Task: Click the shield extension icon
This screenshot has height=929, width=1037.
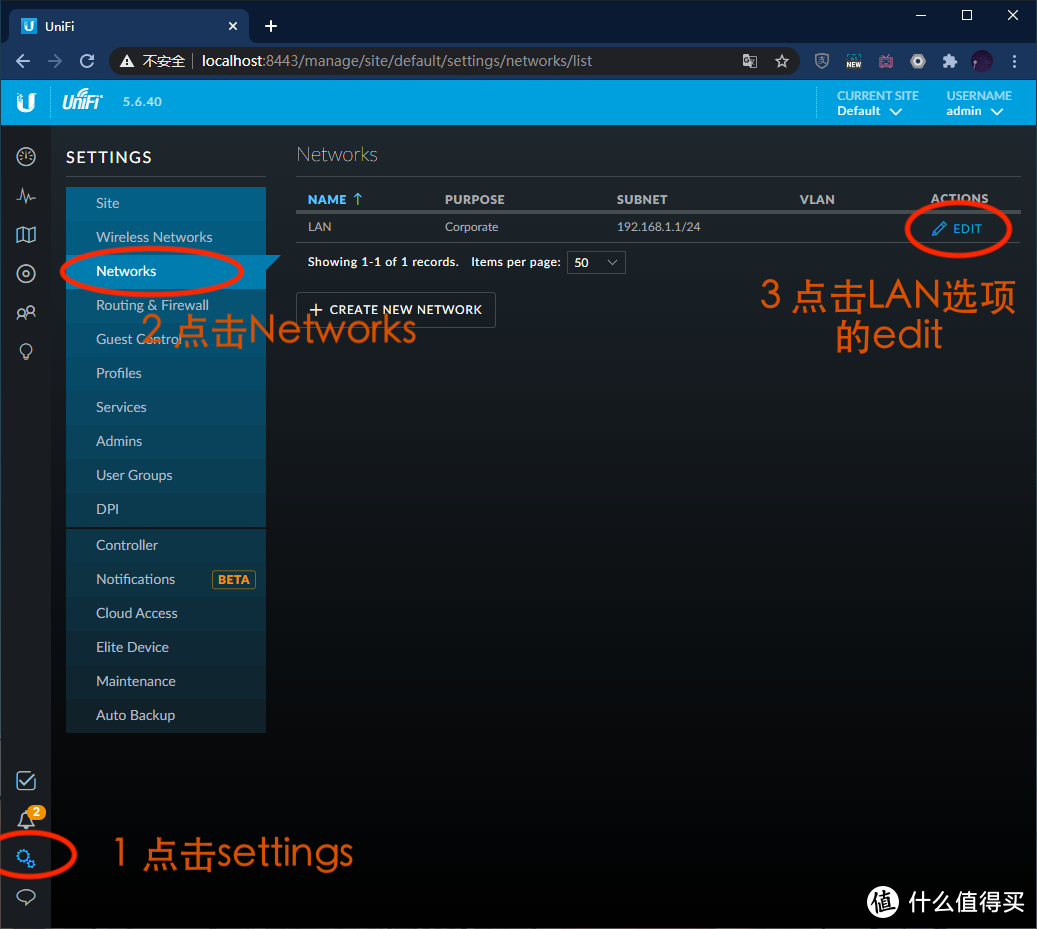Action: pyautogui.click(x=821, y=61)
